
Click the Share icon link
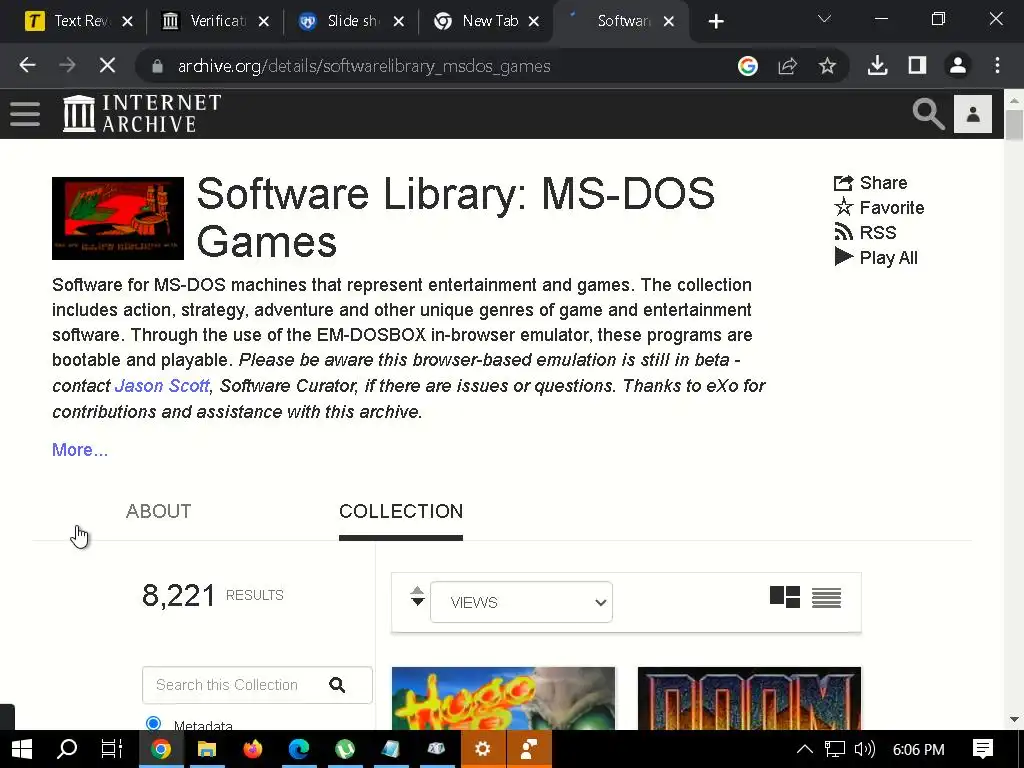(x=871, y=183)
